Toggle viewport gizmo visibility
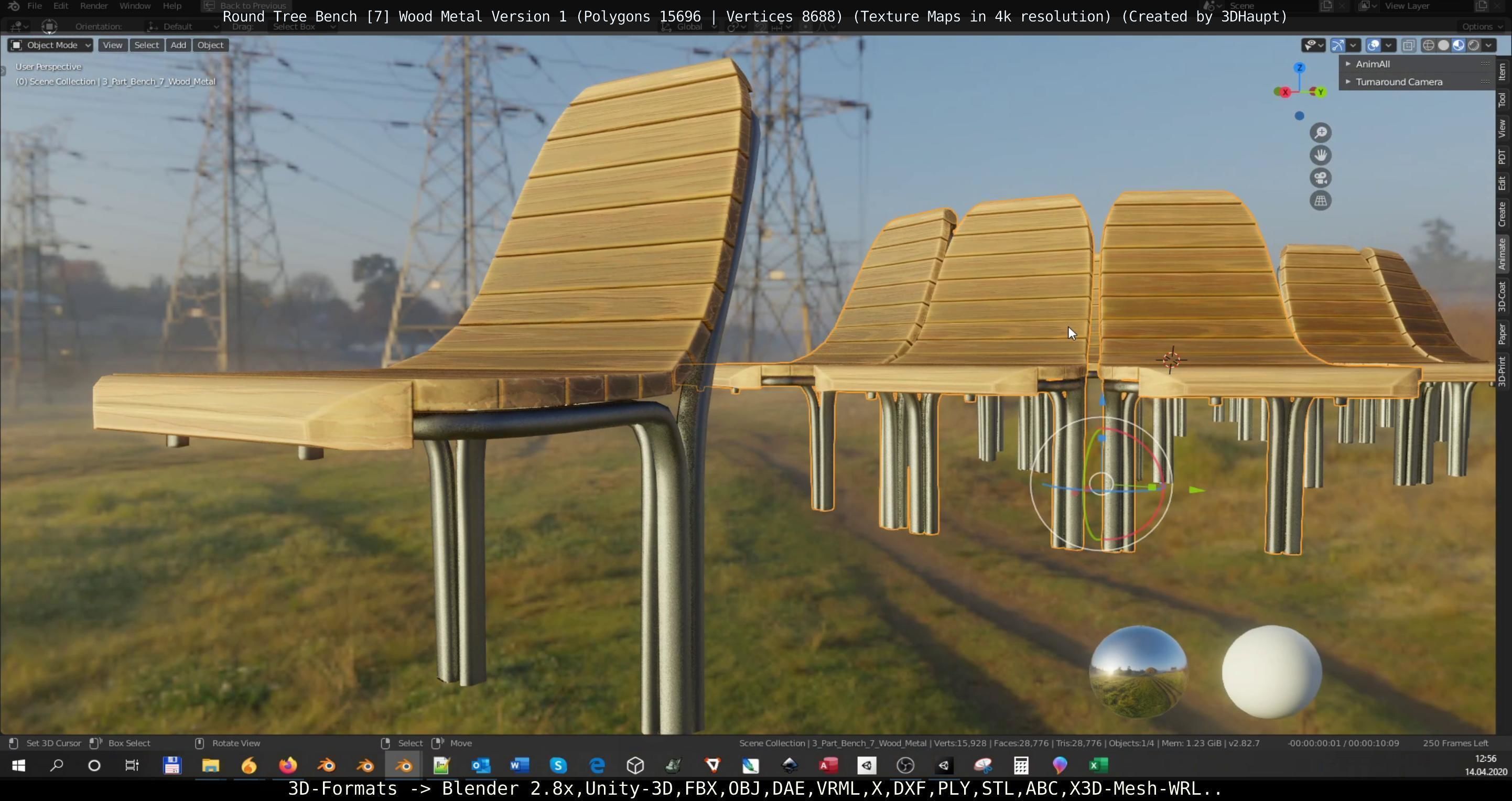The width and height of the screenshot is (1512, 801). coord(1337,45)
